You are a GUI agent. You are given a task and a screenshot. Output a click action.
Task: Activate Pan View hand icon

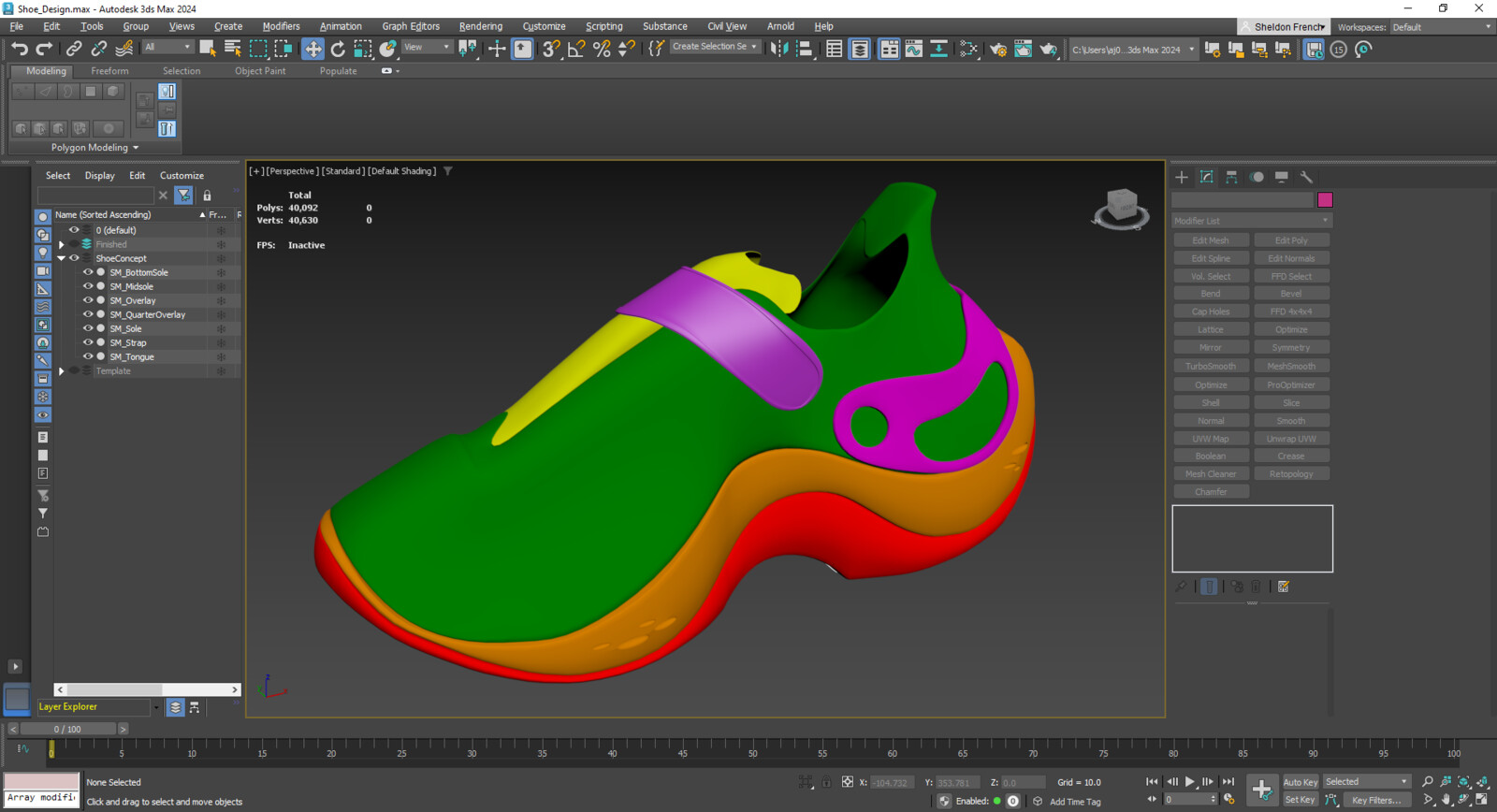[1446, 800]
